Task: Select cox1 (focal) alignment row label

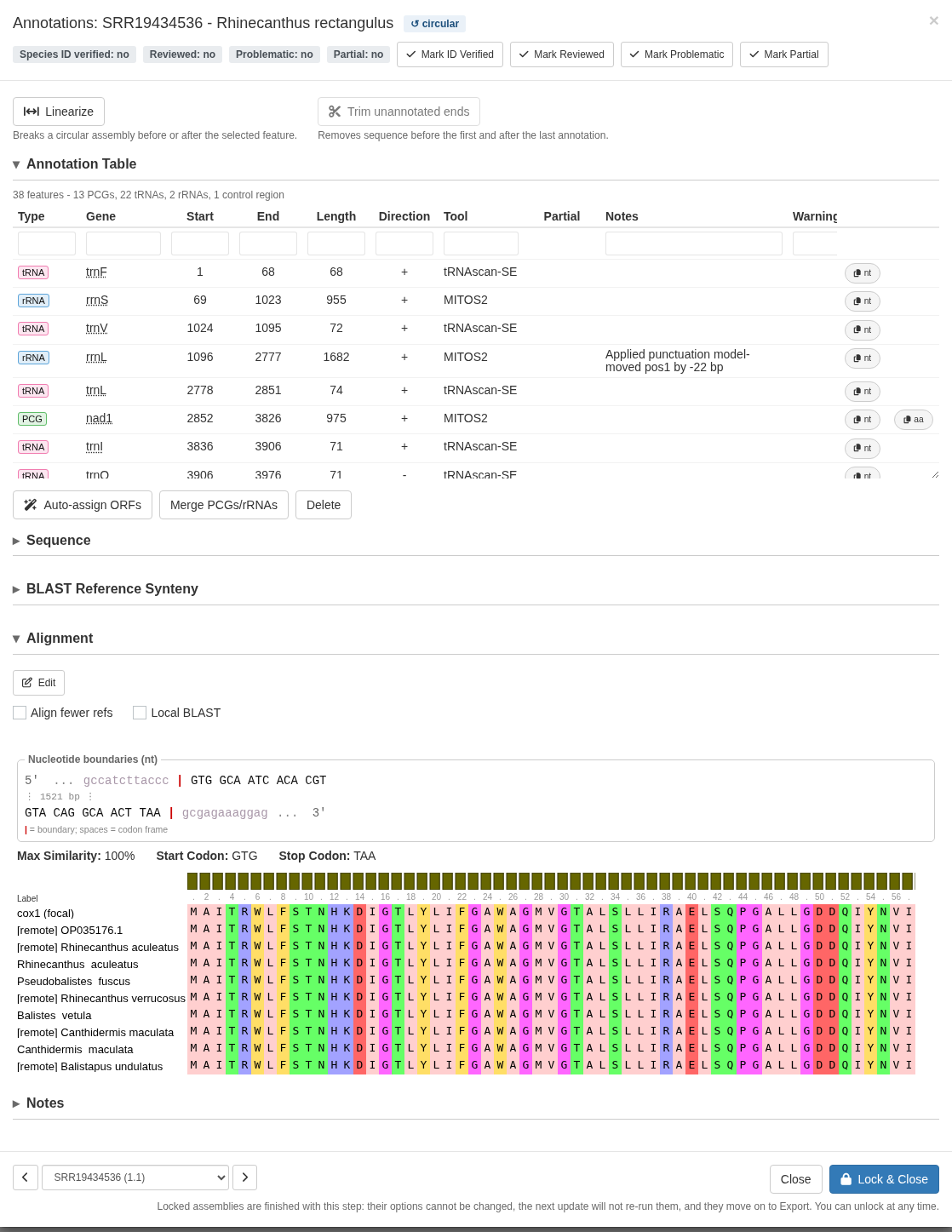Action: point(46,914)
